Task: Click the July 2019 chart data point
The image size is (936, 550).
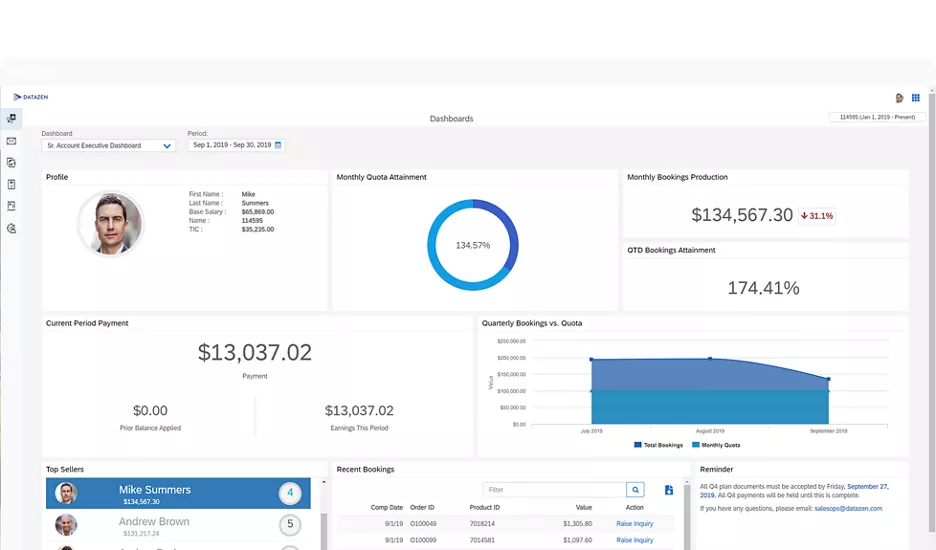Action: [592, 360]
